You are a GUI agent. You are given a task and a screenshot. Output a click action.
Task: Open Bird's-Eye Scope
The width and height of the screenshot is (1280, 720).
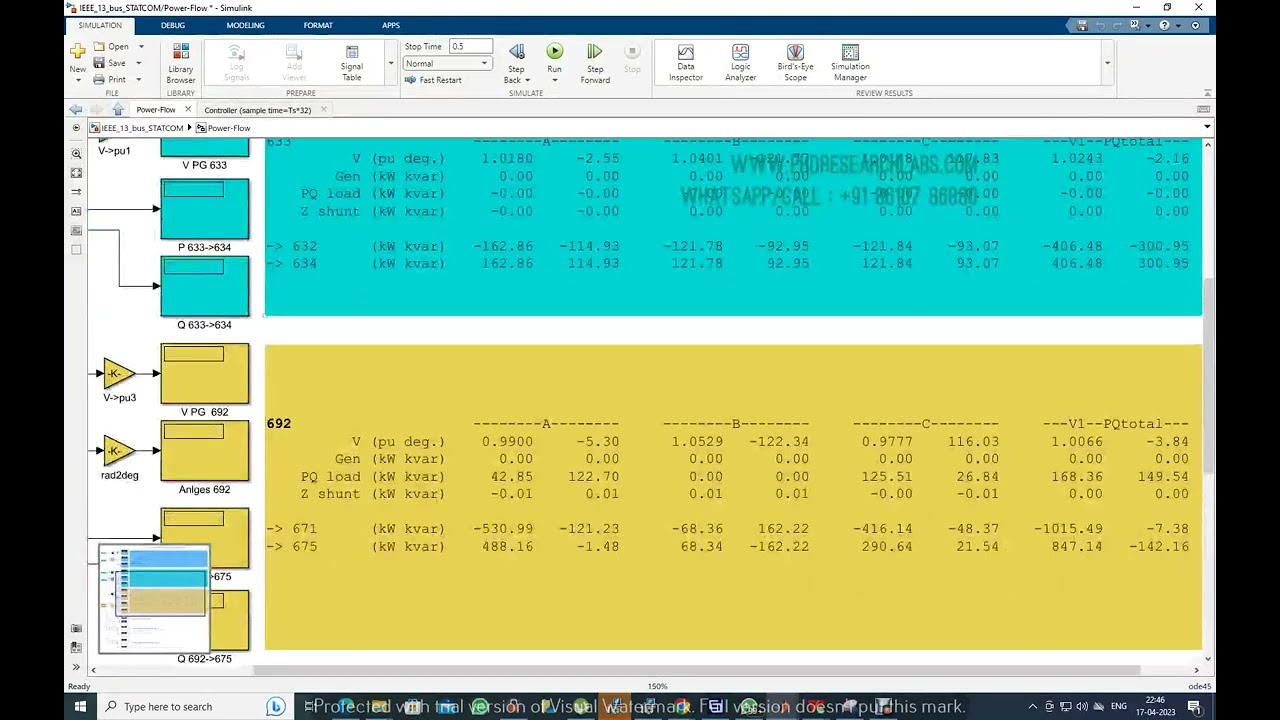(x=795, y=63)
